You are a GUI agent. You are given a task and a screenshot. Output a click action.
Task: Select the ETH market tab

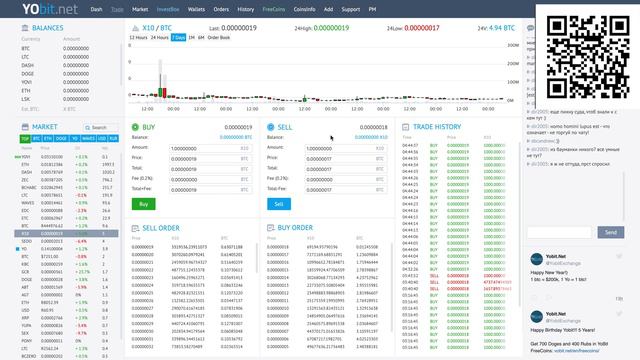48,139
